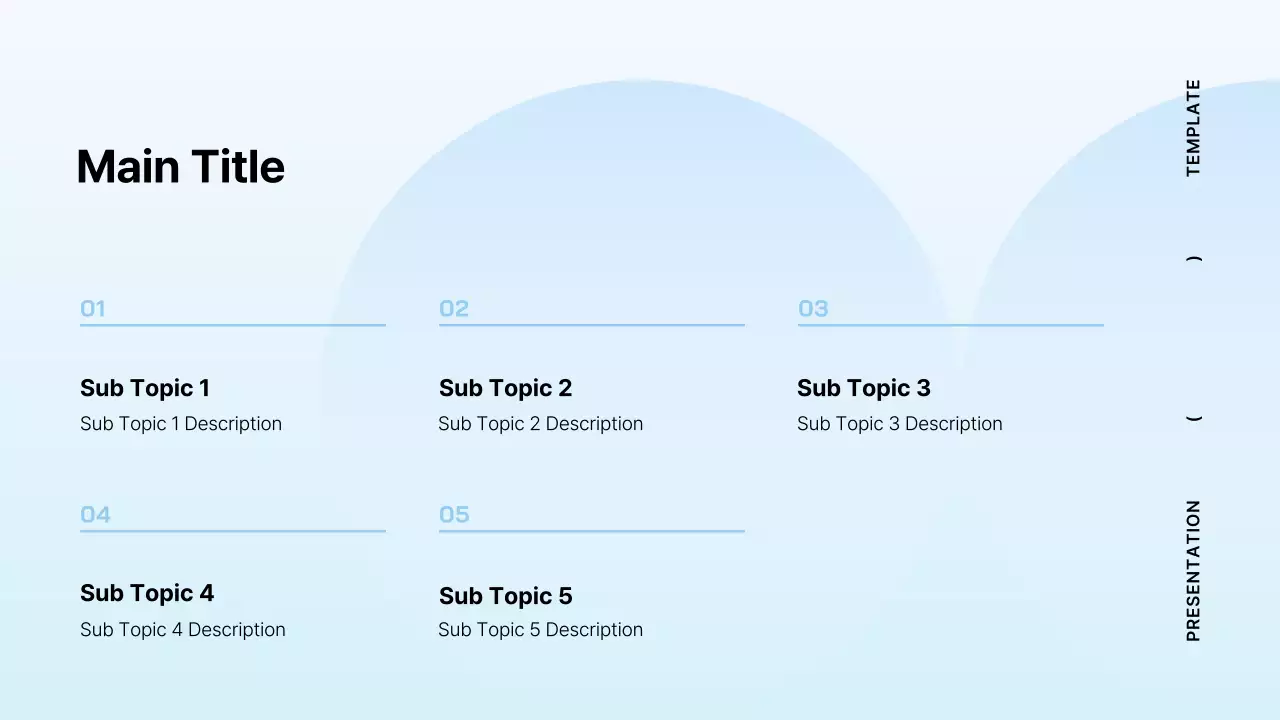Select the number 01 label
The height and width of the screenshot is (720, 1280).
pyautogui.click(x=93, y=309)
